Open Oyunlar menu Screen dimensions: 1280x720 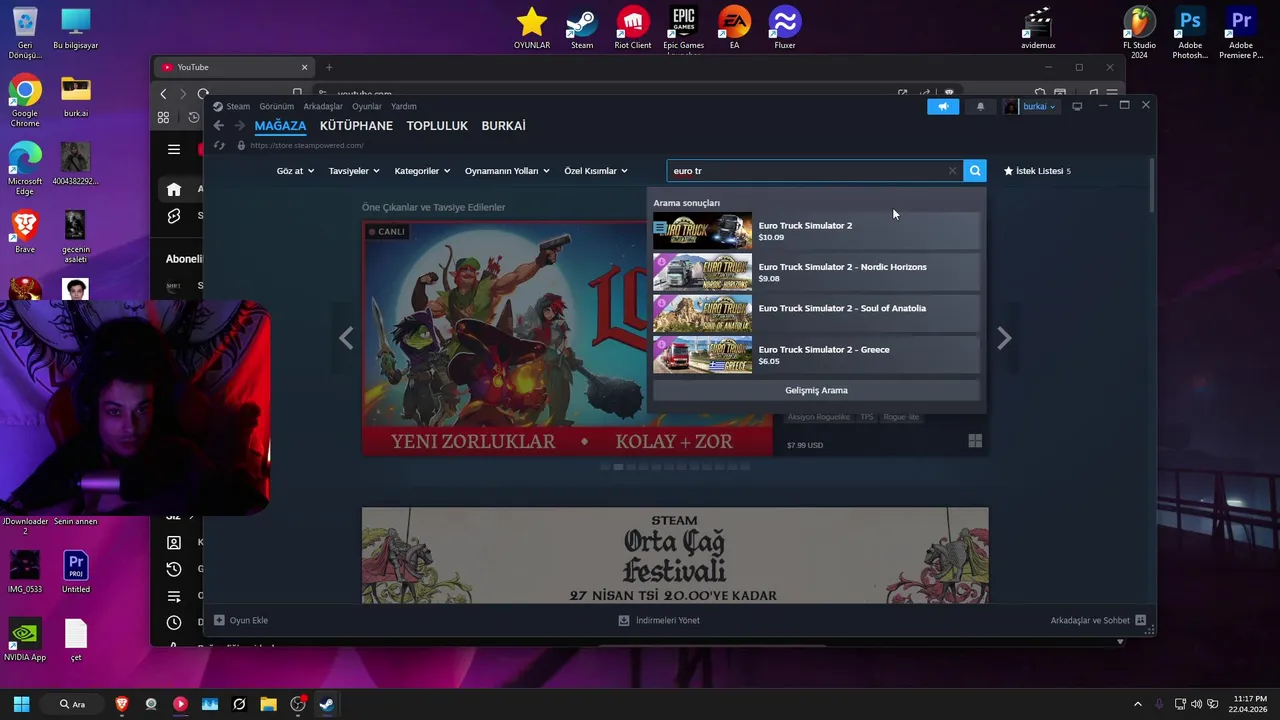367,106
